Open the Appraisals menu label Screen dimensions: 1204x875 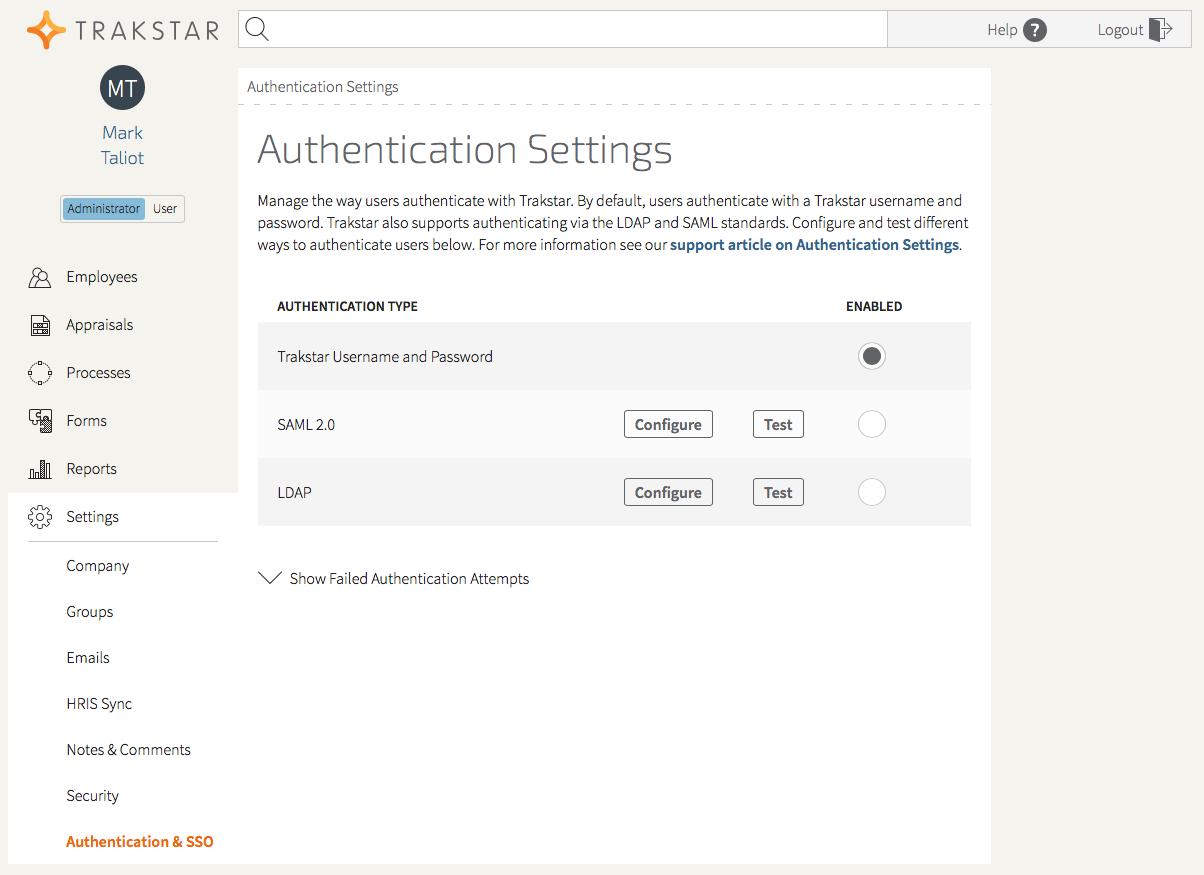pos(100,325)
